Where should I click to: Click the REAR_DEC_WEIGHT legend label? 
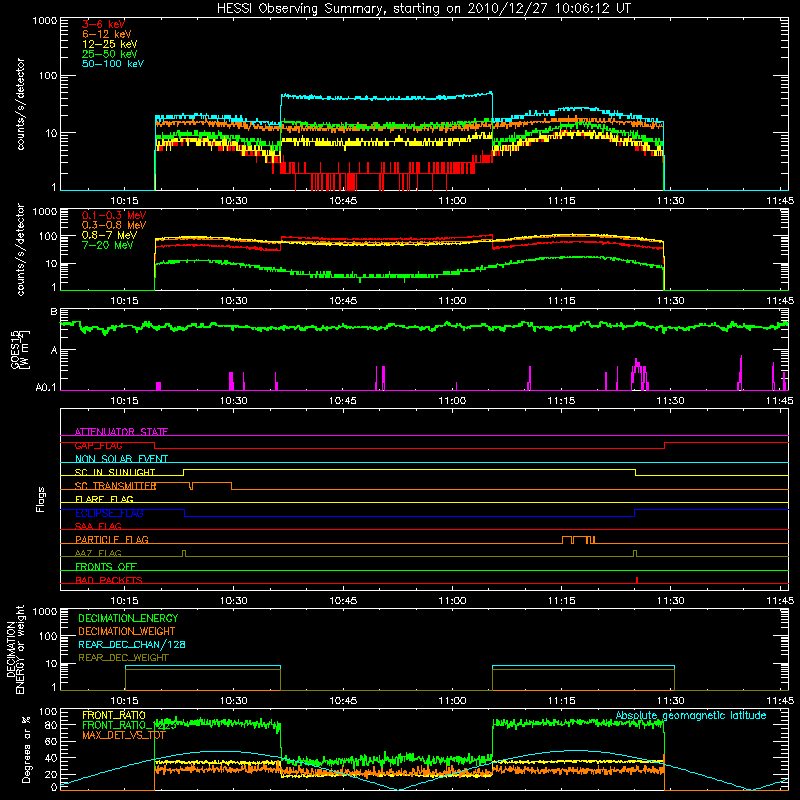tap(123, 658)
